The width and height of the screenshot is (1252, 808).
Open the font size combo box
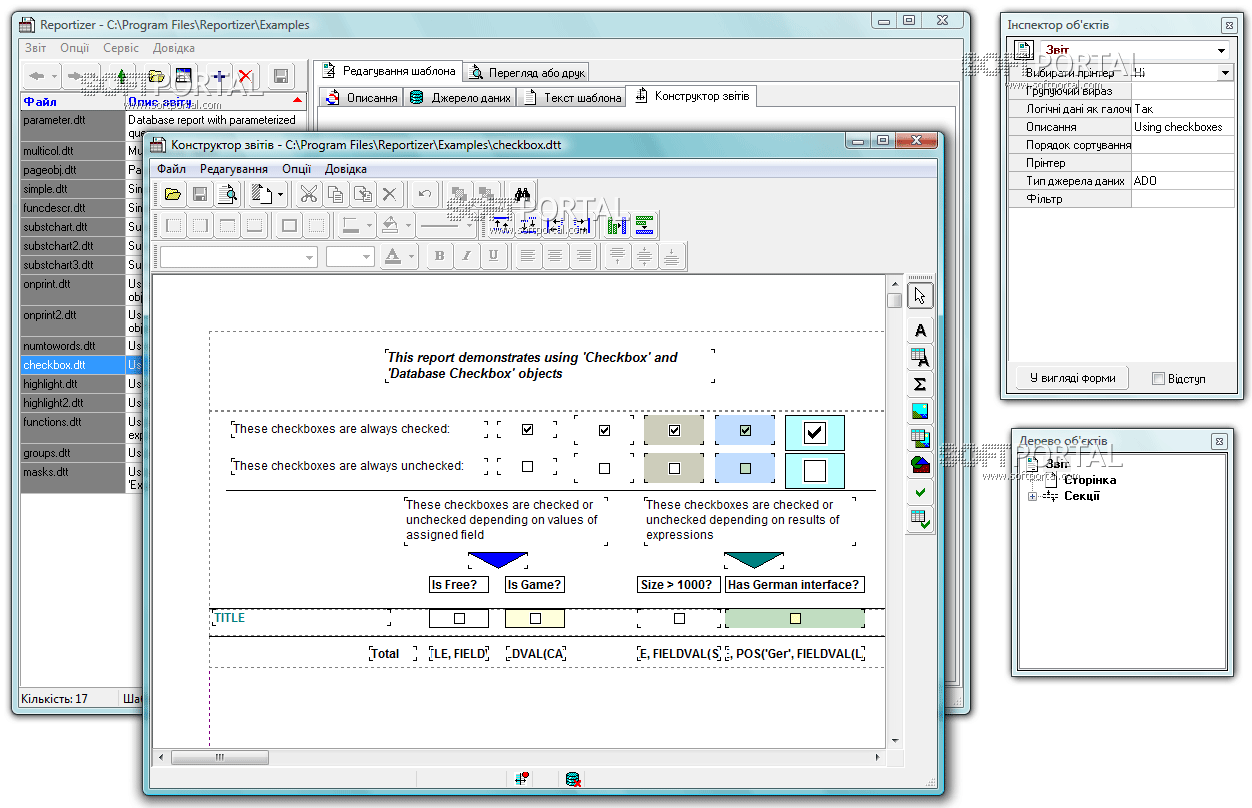tap(366, 257)
